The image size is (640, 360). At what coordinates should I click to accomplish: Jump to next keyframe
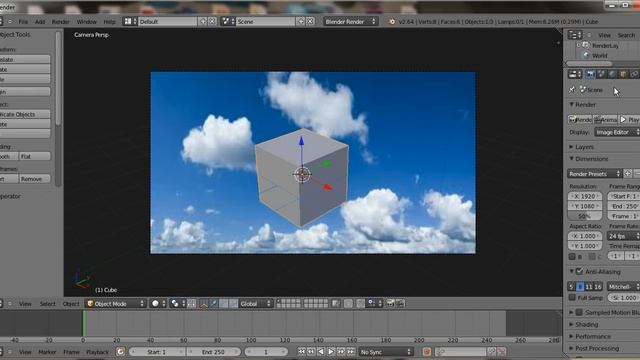(x=341, y=352)
